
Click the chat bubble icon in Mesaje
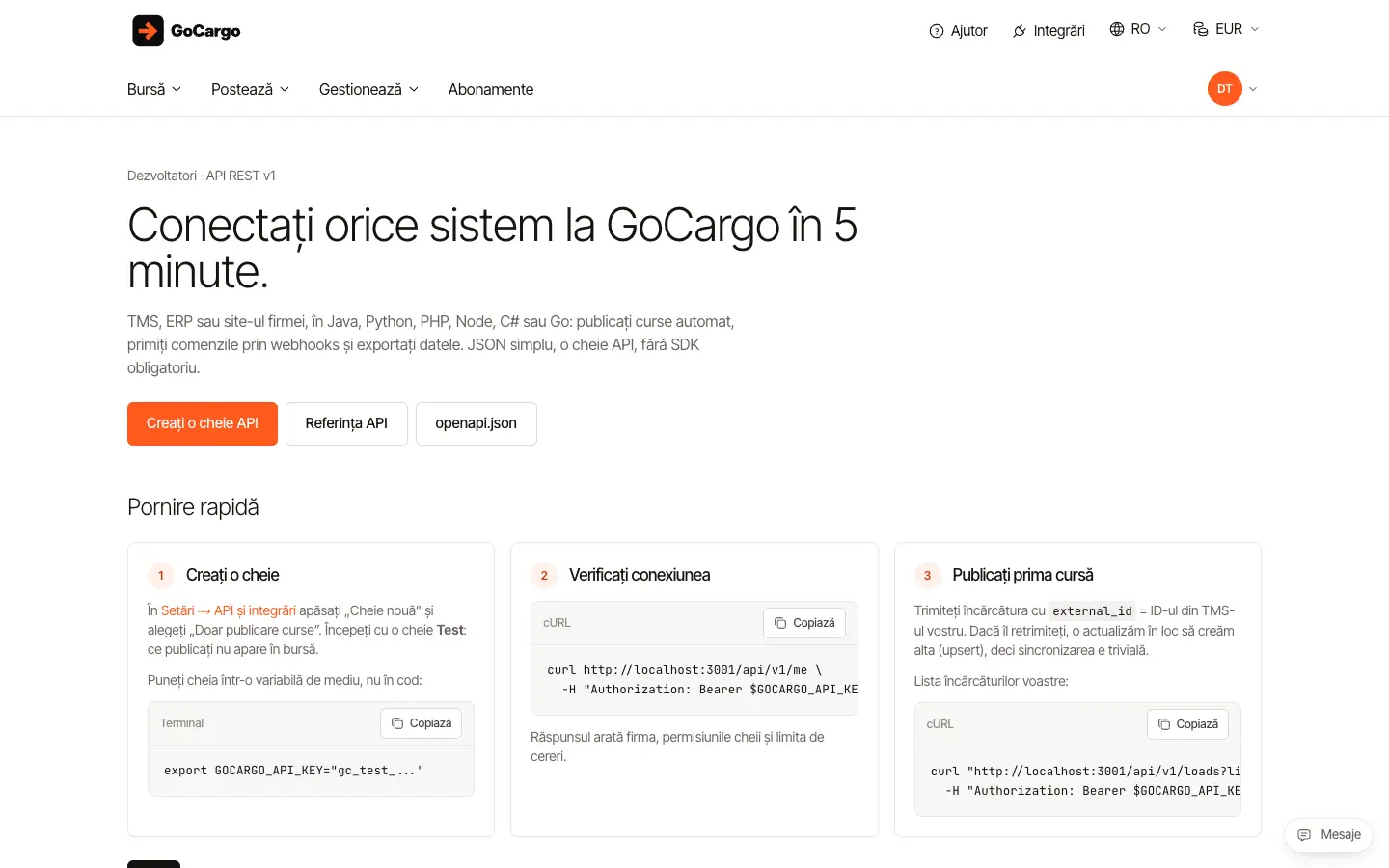point(1304,835)
